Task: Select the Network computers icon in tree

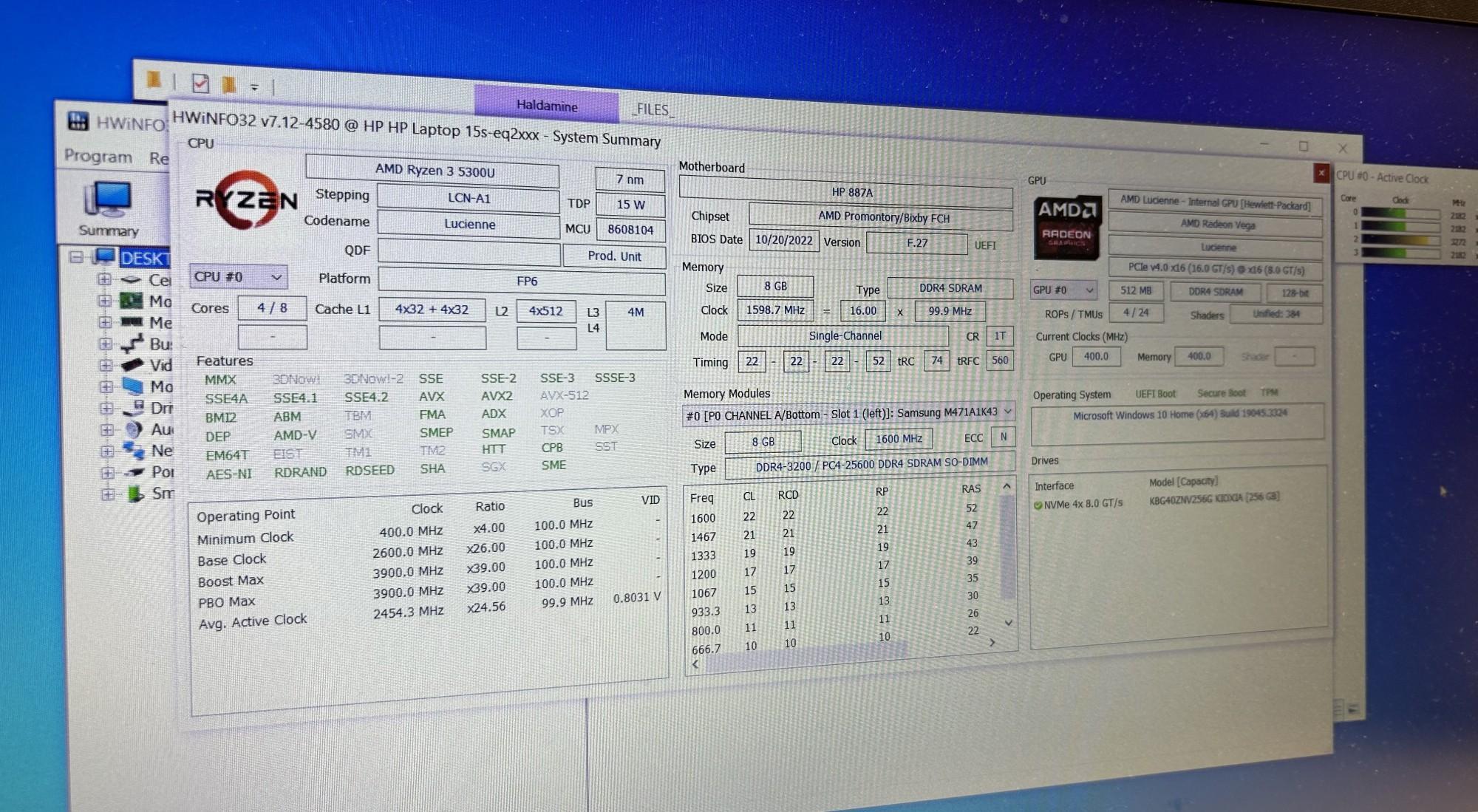Action: coord(134,449)
